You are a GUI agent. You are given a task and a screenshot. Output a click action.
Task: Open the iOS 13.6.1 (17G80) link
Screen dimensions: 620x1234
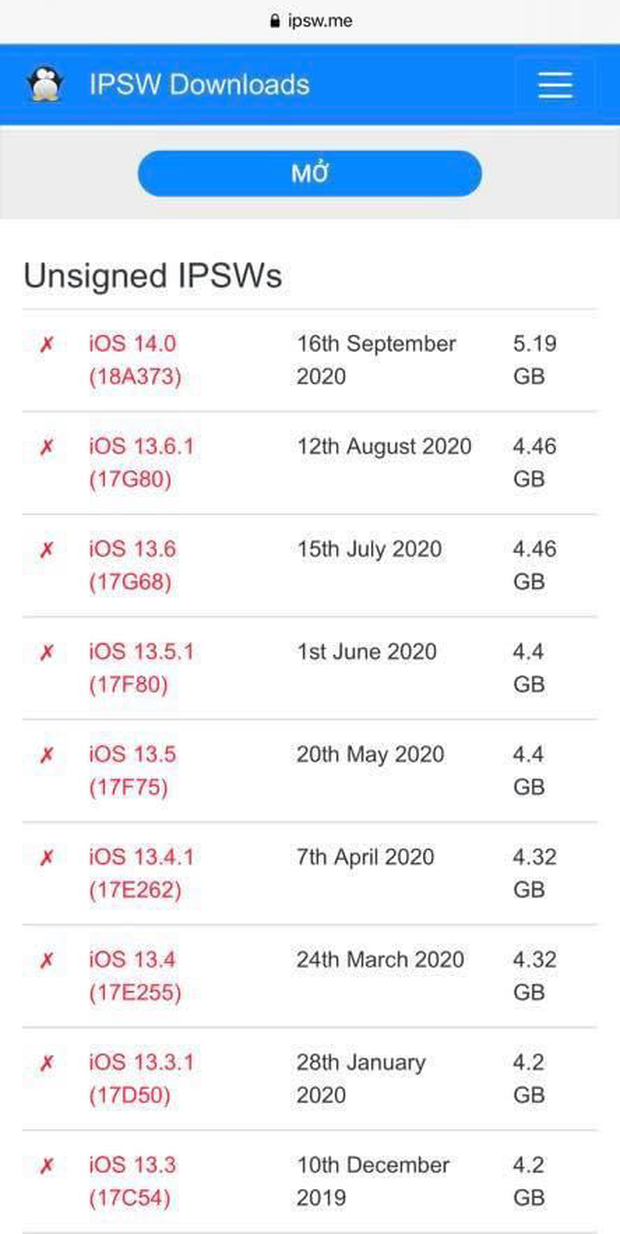pyautogui.click(x=140, y=463)
